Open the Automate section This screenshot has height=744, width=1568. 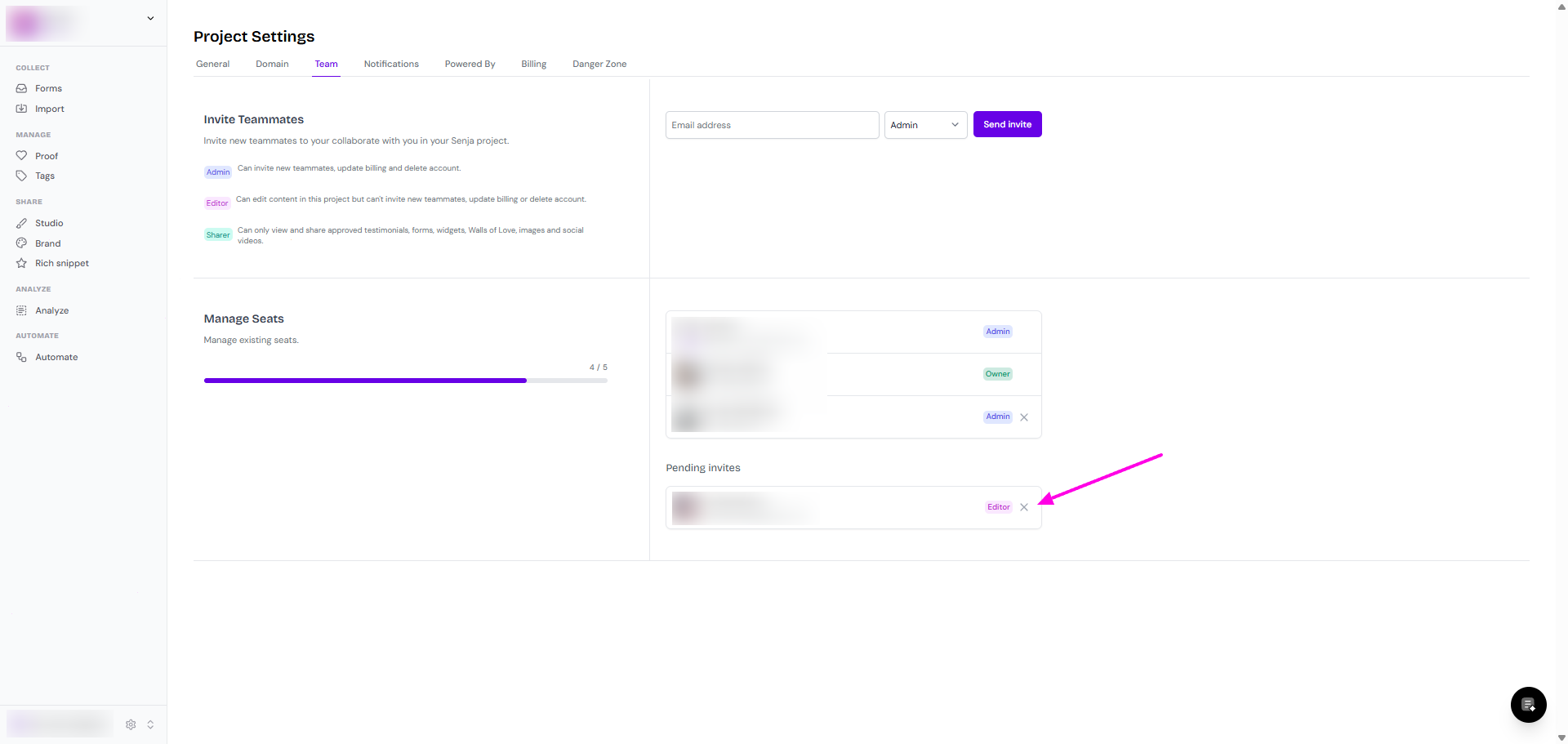(x=56, y=357)
